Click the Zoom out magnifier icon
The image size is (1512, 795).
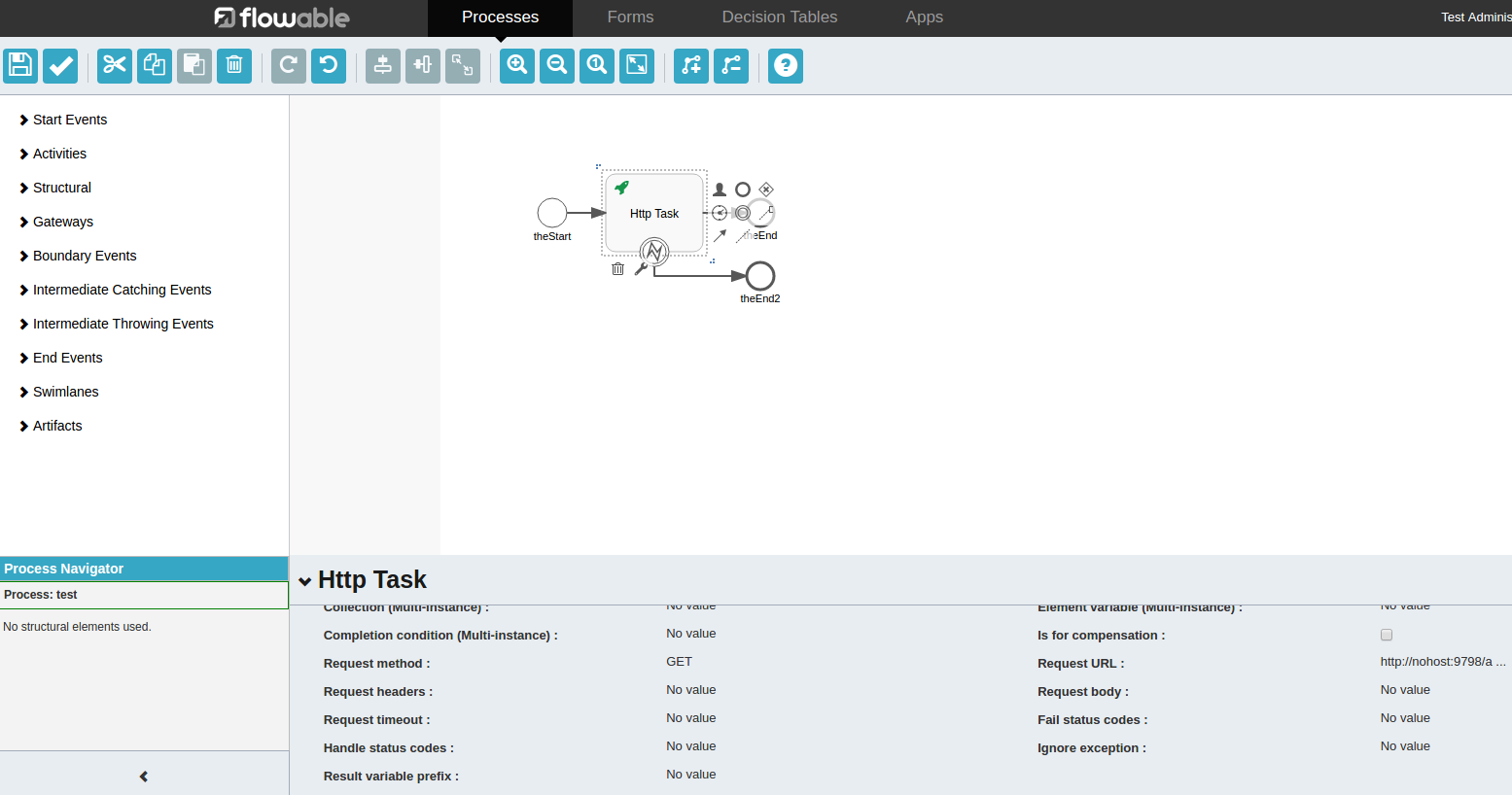(x=557, y=66)
